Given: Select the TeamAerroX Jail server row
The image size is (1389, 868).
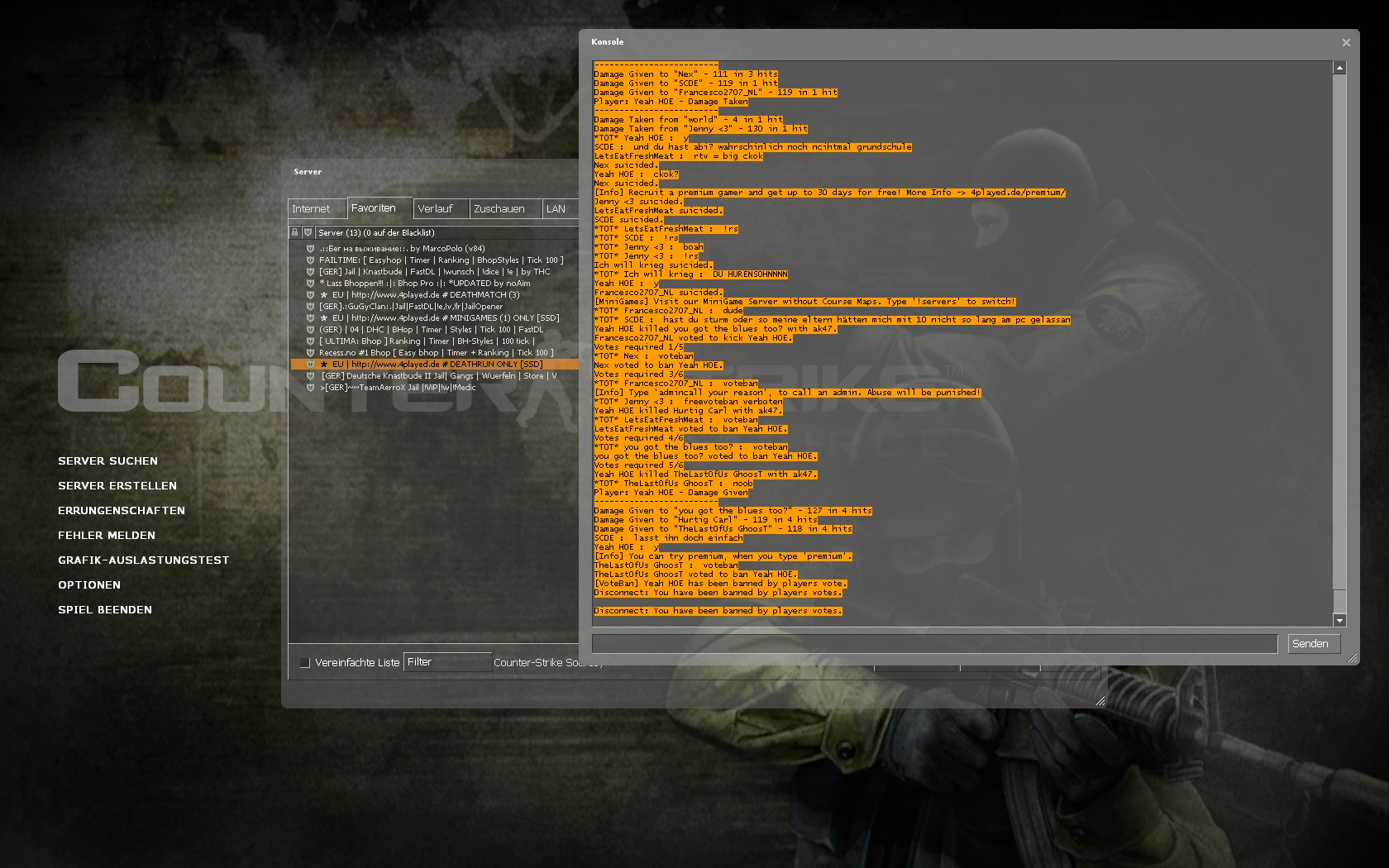Looking at the screenshot, I should [434, 387].
